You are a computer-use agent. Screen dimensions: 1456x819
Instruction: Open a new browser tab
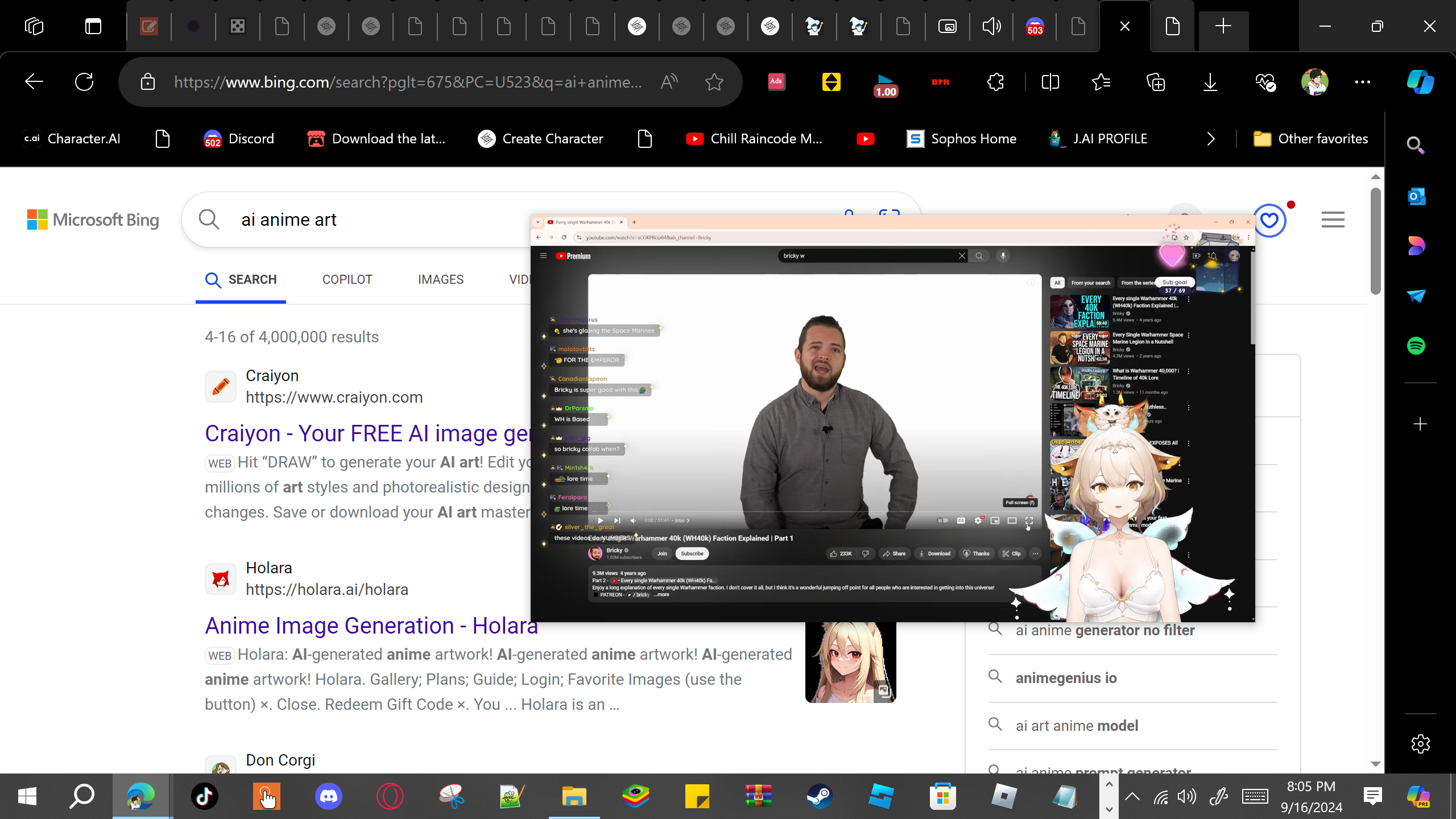coord(1223,26)
